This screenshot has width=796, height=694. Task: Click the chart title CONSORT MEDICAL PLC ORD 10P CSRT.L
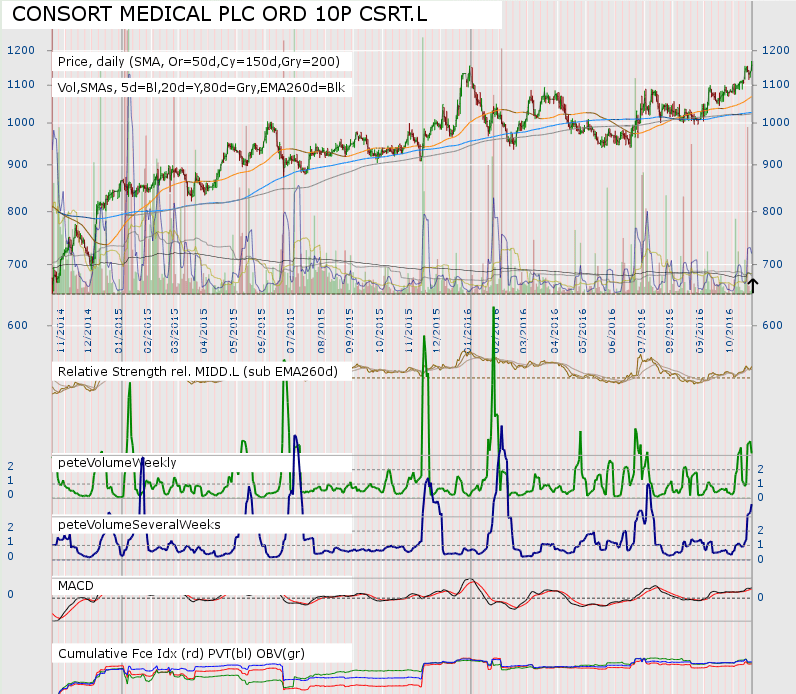pos(219,14)
